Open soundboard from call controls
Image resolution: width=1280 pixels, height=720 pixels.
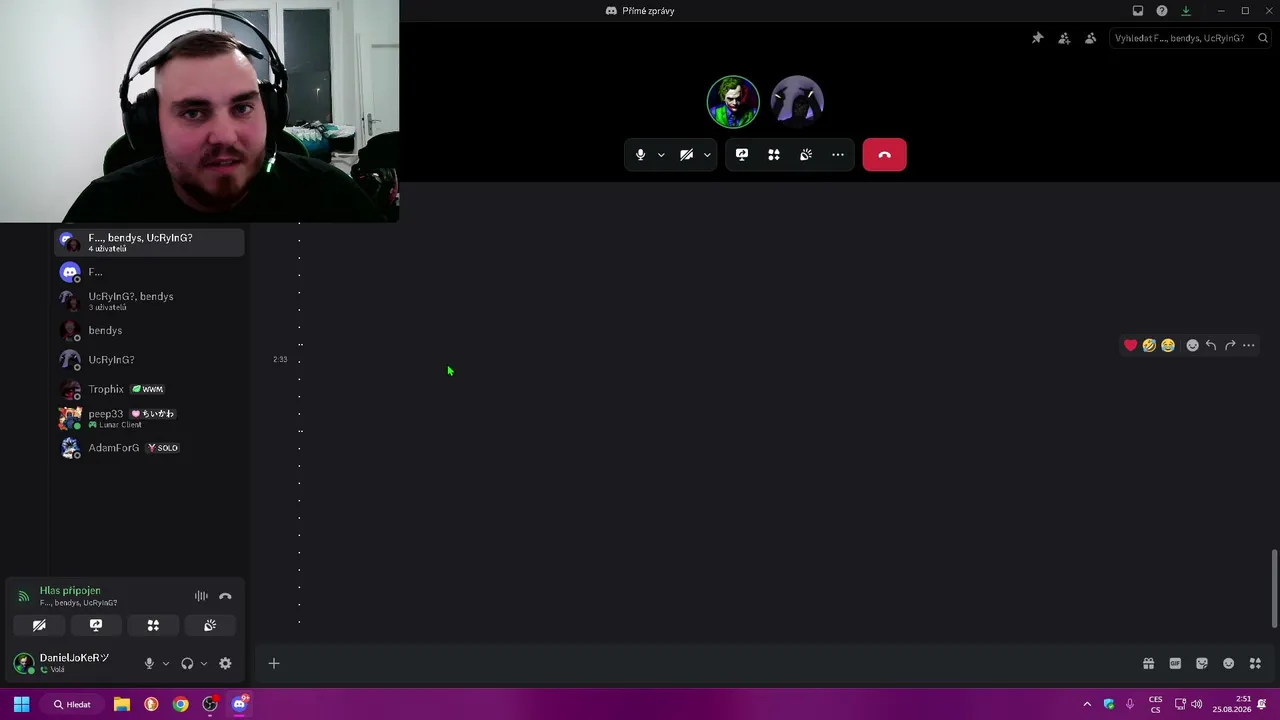pyautogui.click(x=806, y=155)
